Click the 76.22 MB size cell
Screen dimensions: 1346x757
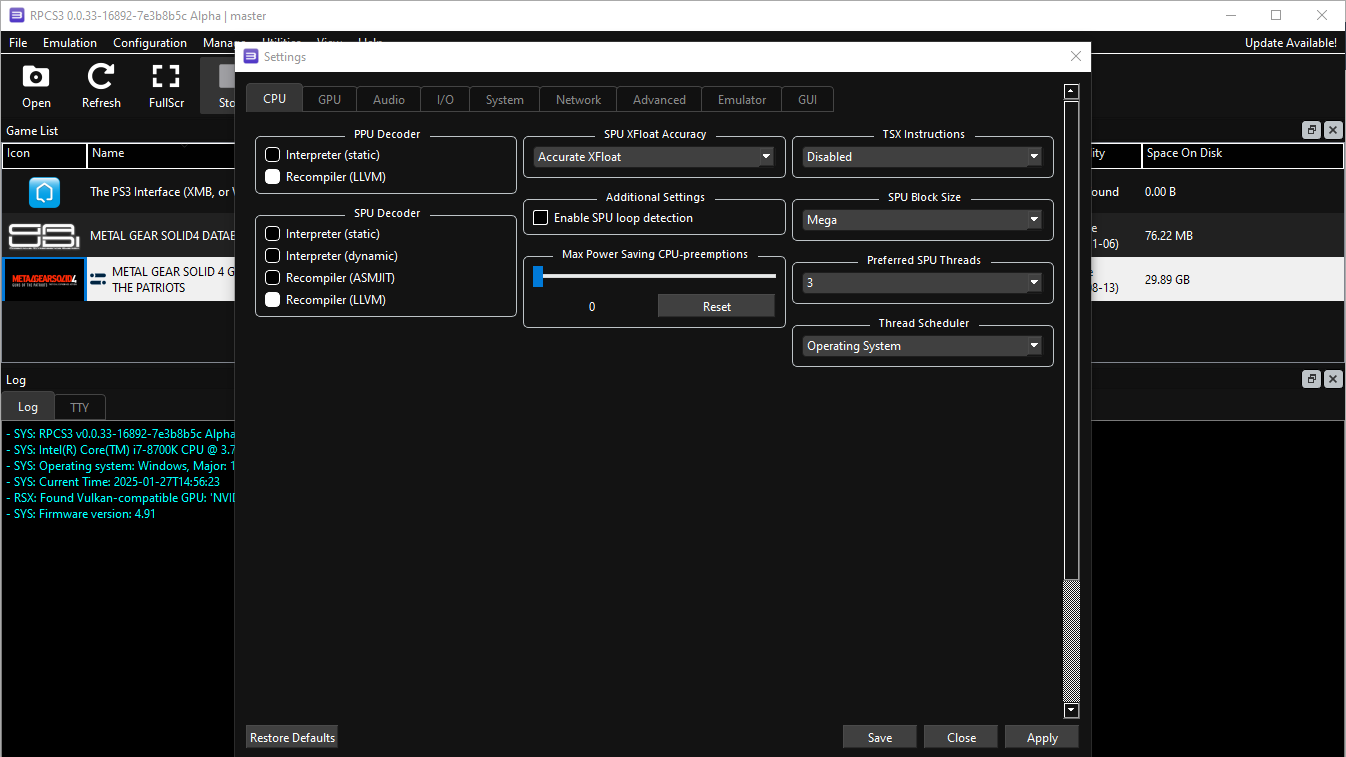1169,236
